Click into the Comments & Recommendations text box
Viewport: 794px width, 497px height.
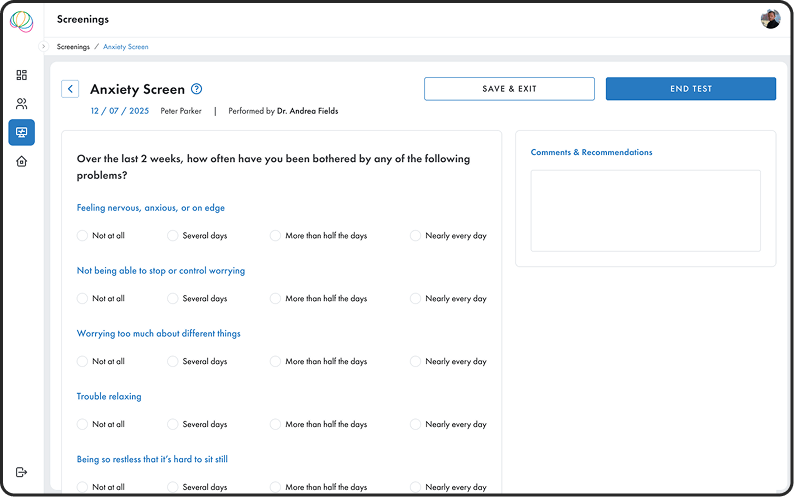[645, 211]
